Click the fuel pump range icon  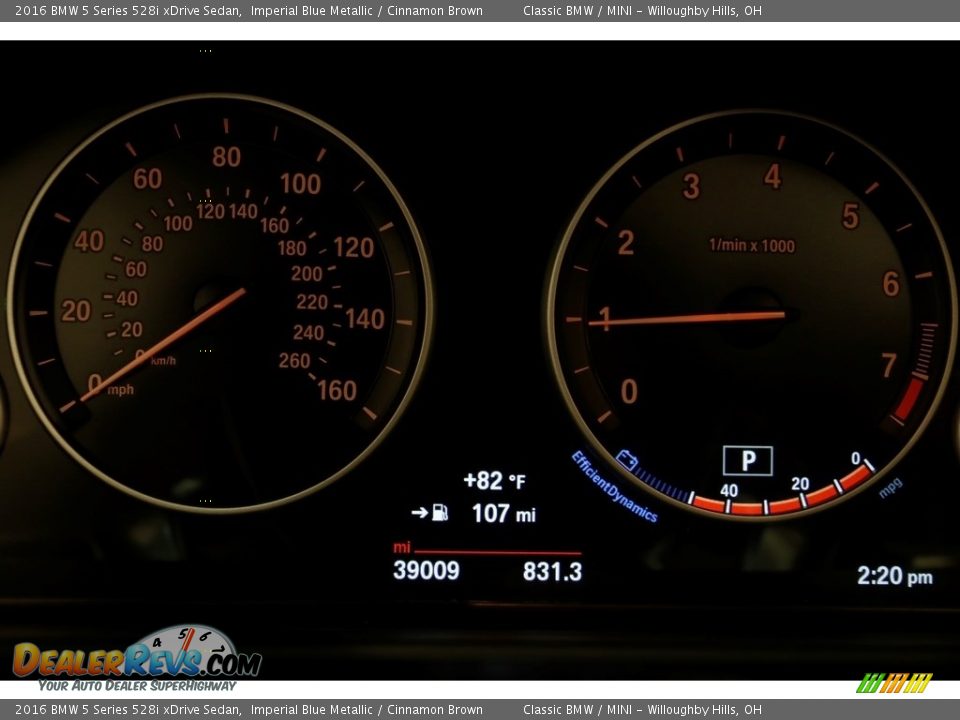click(440, 513)
